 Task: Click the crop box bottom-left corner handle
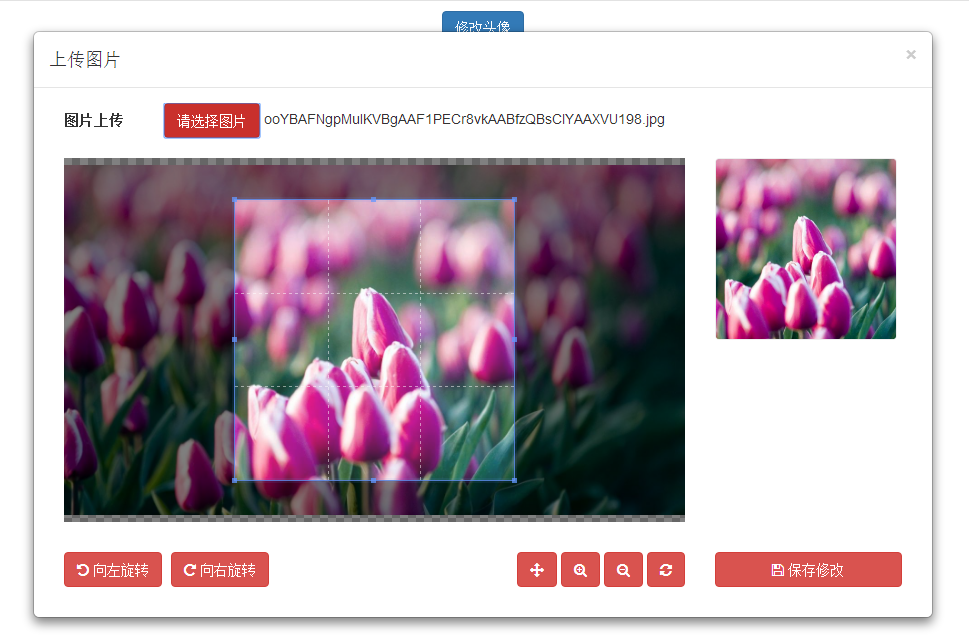pos(235,480)
